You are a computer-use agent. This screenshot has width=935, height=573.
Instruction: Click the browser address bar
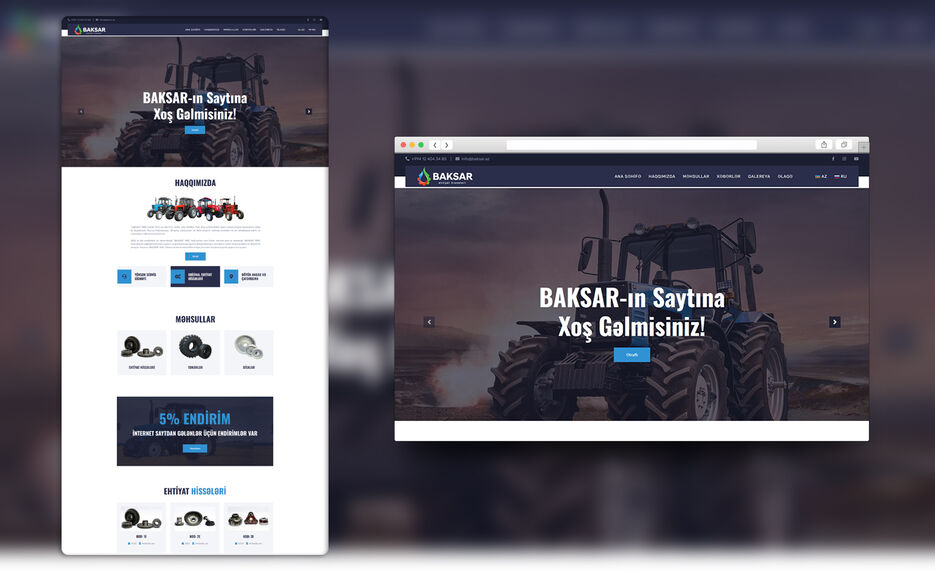[x=631, y=145]
